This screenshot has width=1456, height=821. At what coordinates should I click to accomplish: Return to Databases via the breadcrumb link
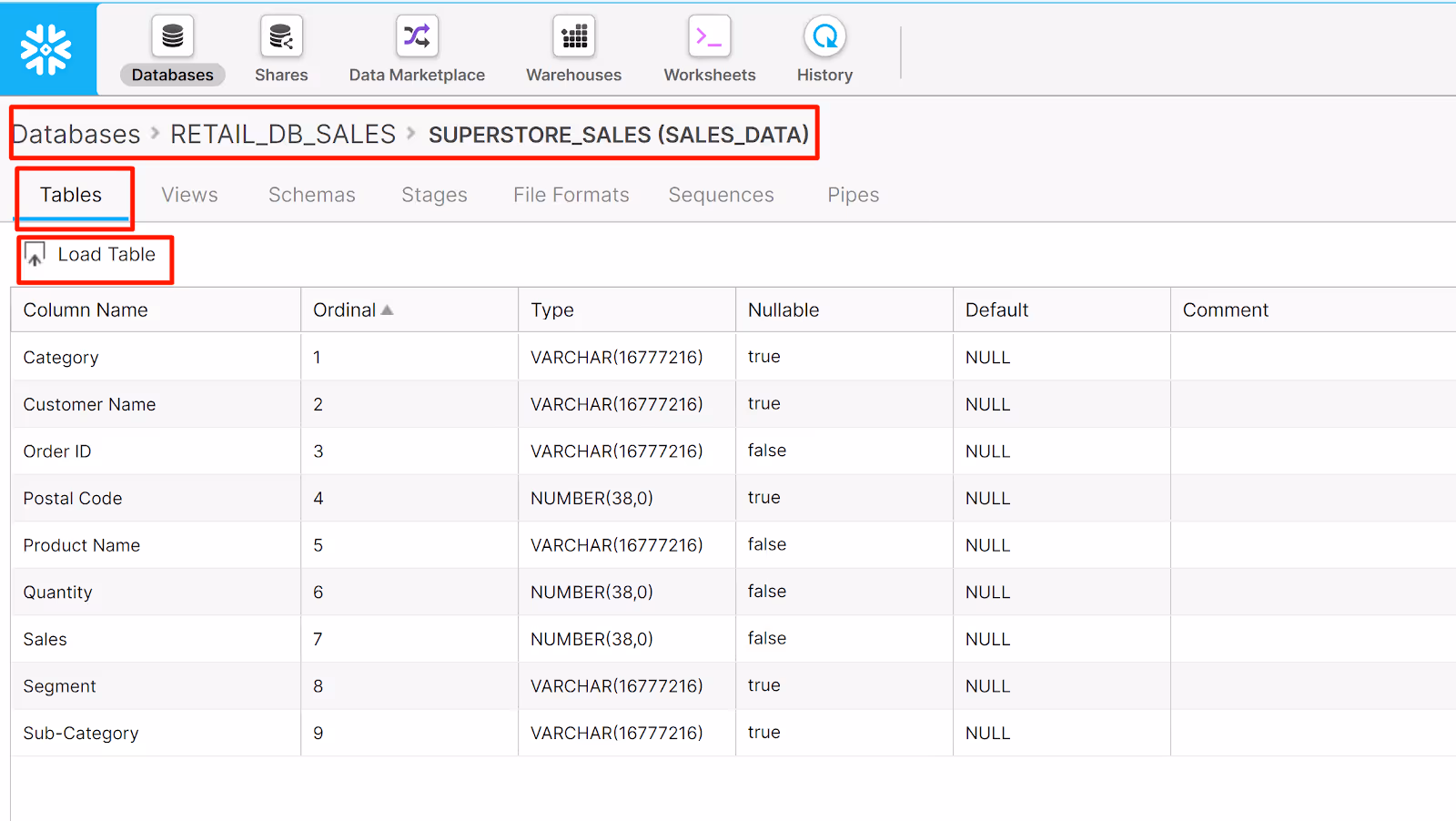[x=76, y=134]
